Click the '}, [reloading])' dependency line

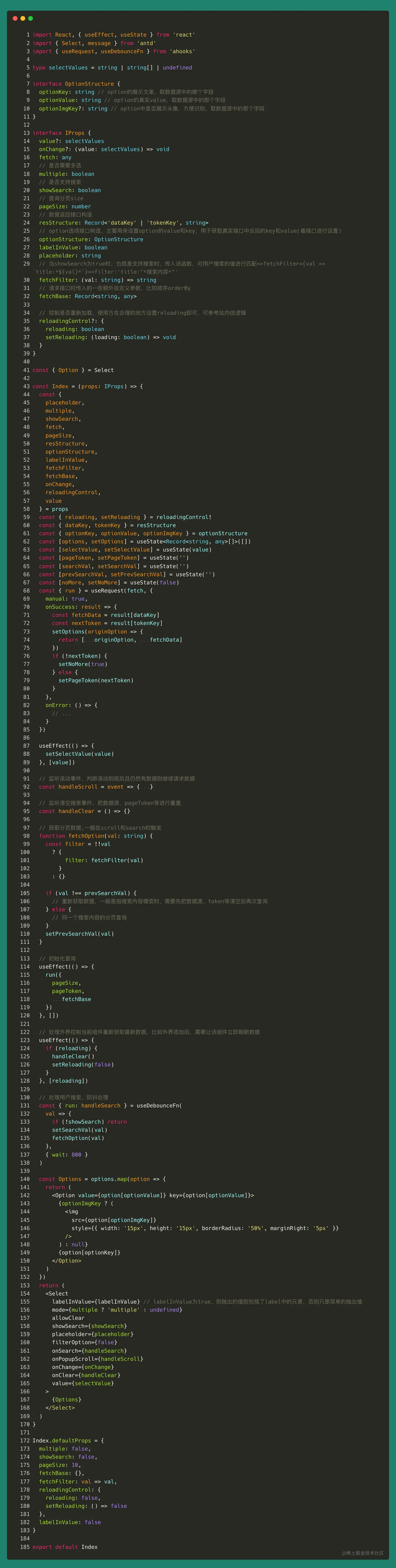(x=63, y=1081)
